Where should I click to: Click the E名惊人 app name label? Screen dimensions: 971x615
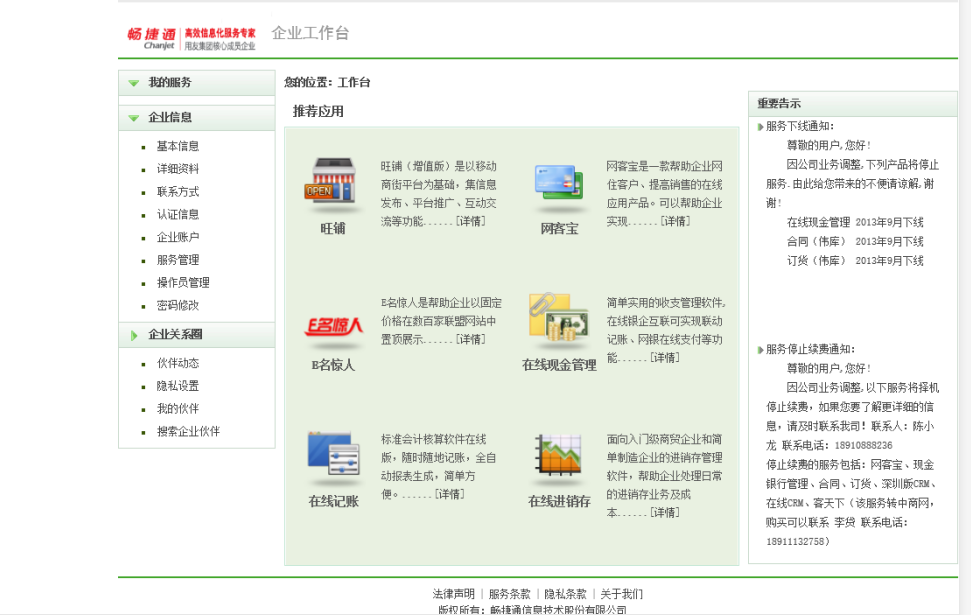333,365
